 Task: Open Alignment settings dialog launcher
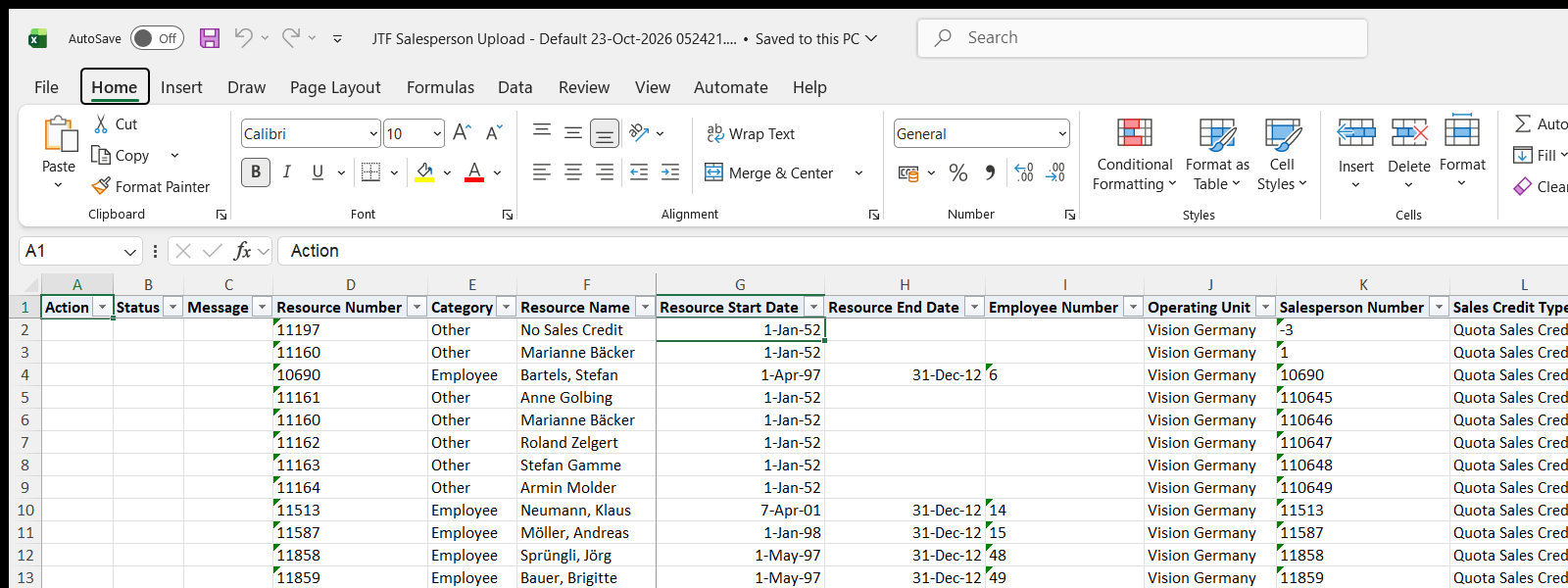[x=874, y=215]
